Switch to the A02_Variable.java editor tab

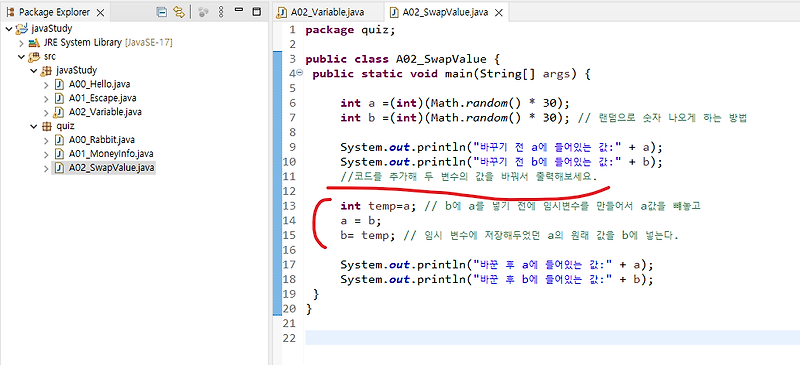tap(328, 12)
